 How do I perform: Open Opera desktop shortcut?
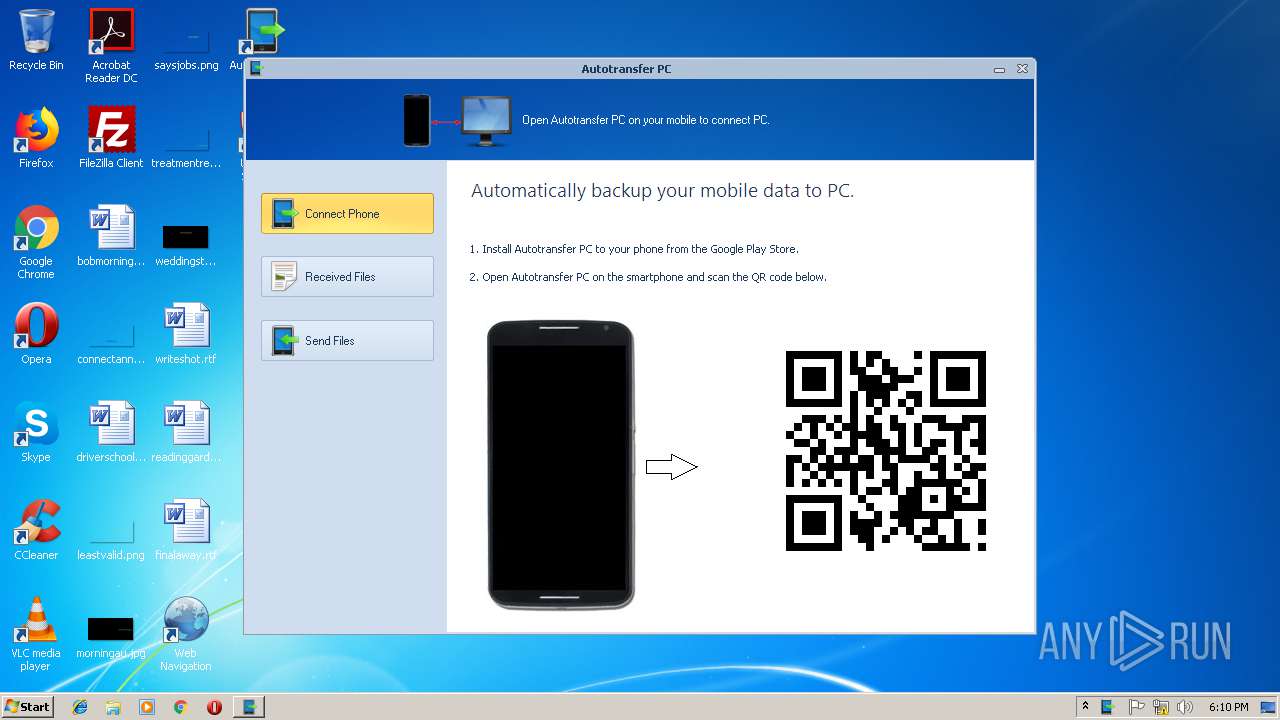click(x=36, y=334)
